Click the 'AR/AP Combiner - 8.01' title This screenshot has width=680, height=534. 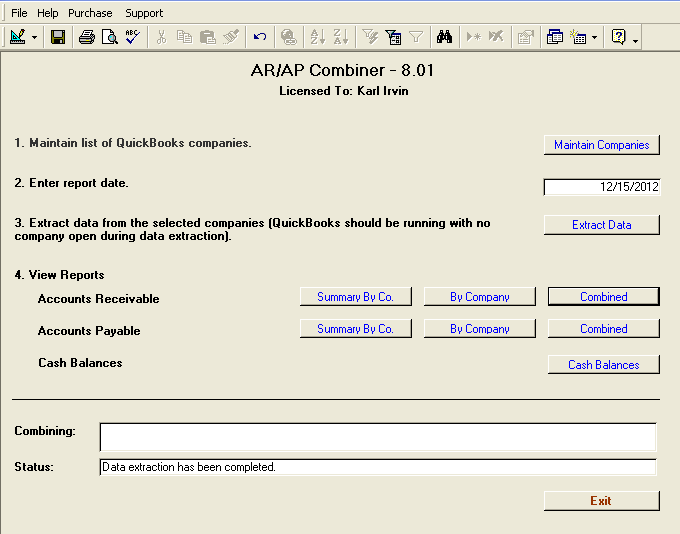[x=342, y=70]
